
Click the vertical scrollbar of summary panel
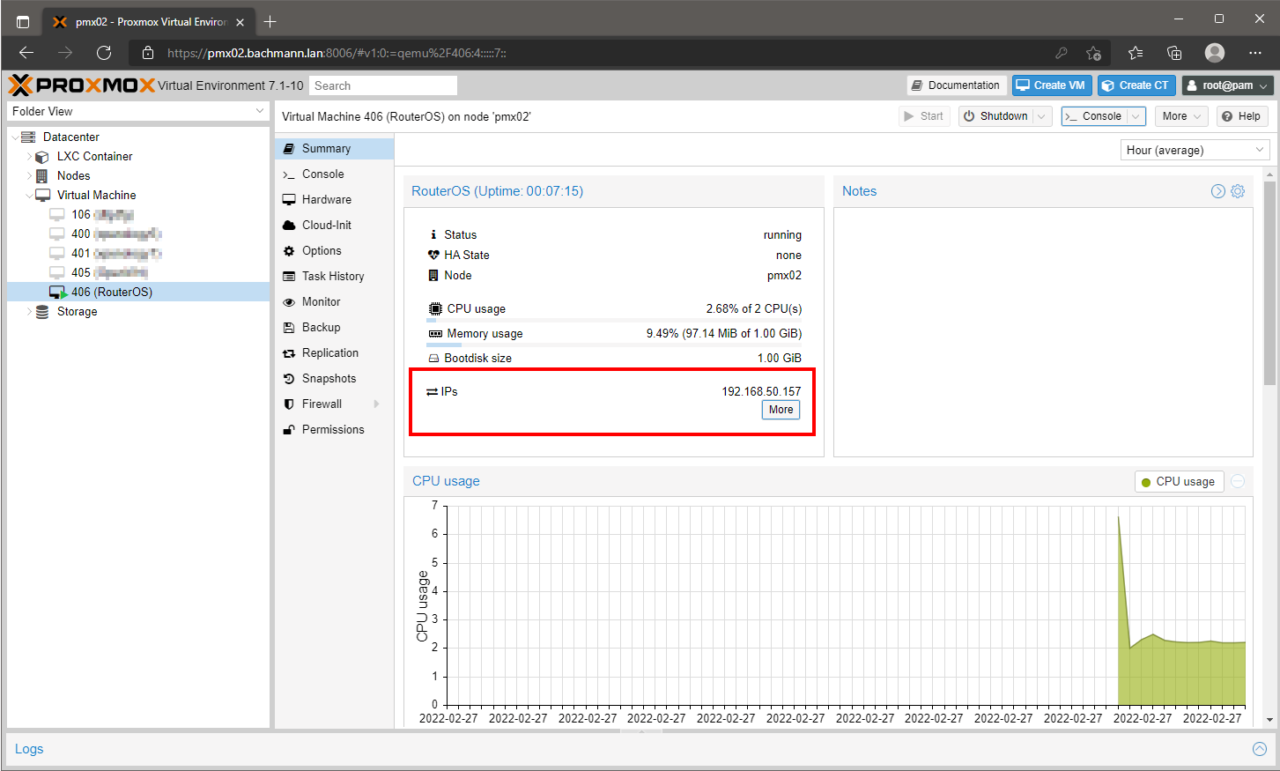tap(1269, 283)
